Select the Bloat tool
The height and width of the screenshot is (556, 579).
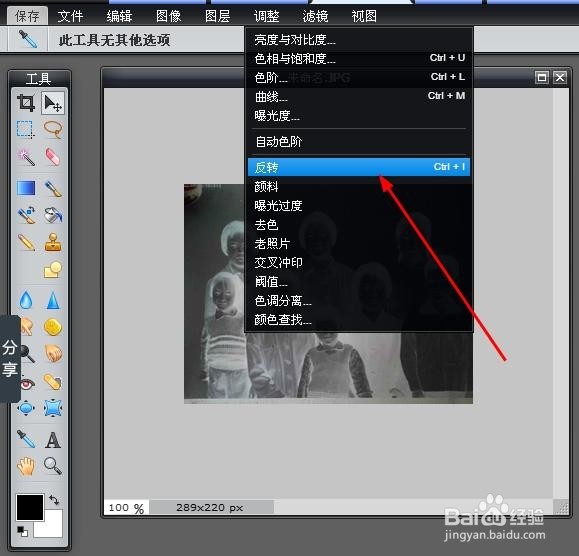pyautogui.click(x=26, y=408)
